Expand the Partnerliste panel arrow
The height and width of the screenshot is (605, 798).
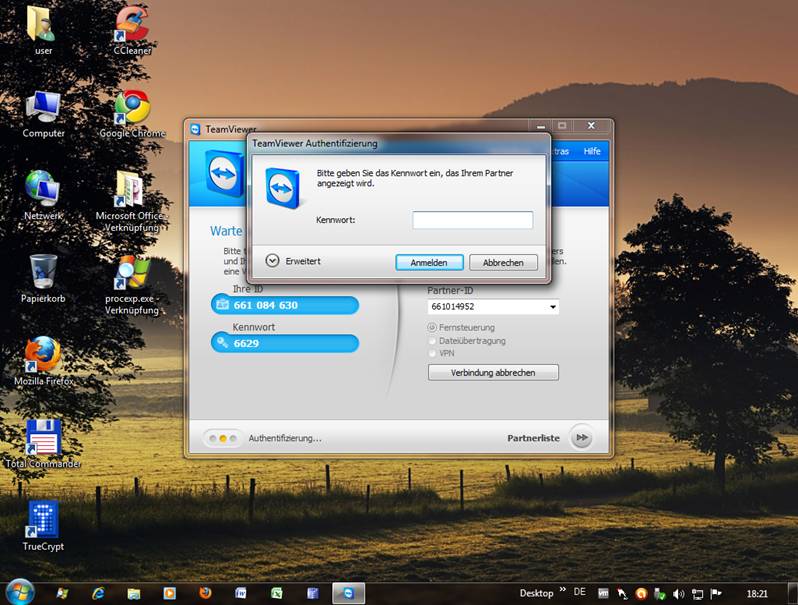tap(581, 438)
